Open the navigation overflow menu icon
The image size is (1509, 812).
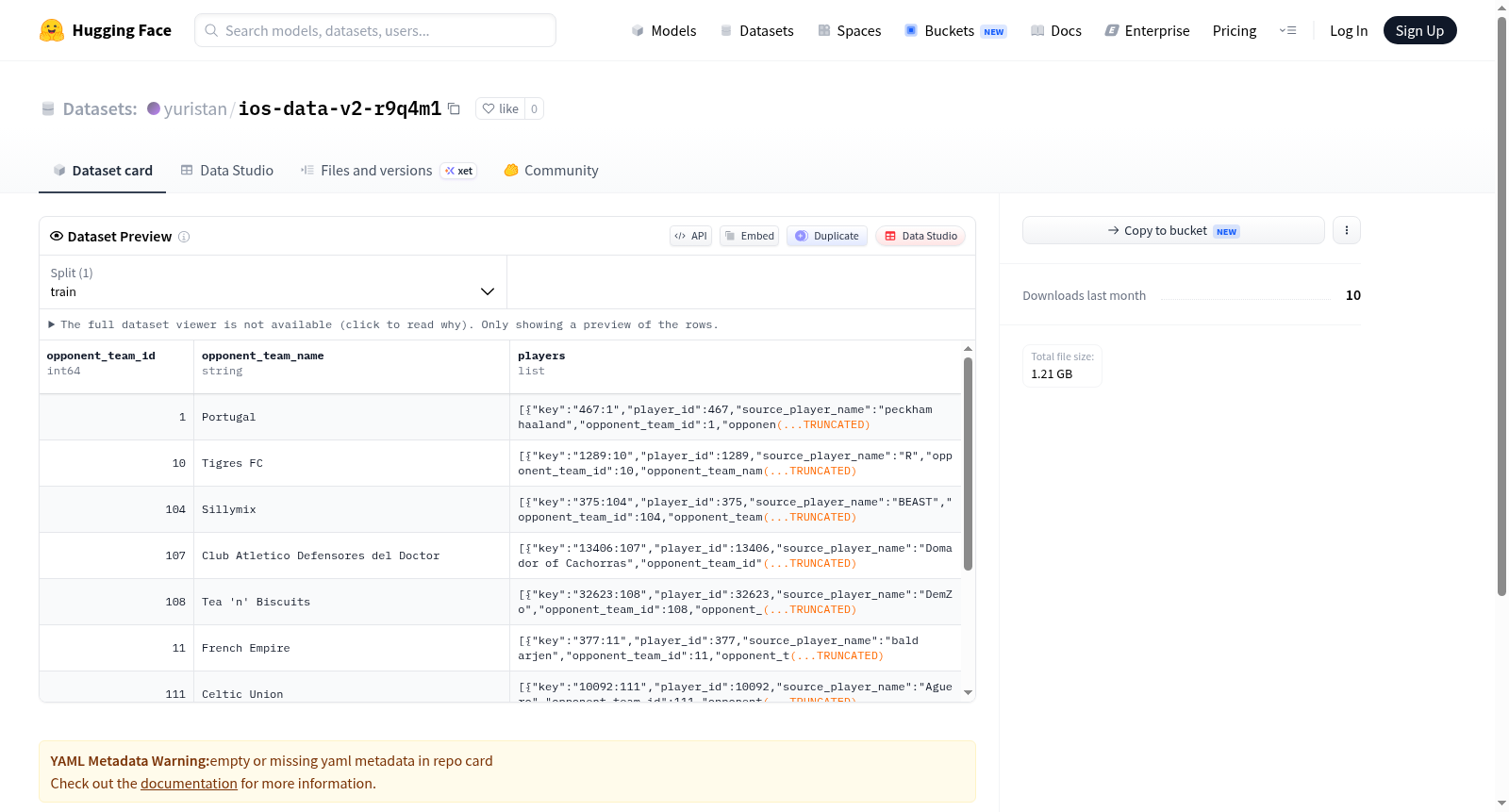click(x=1287, y=30)
